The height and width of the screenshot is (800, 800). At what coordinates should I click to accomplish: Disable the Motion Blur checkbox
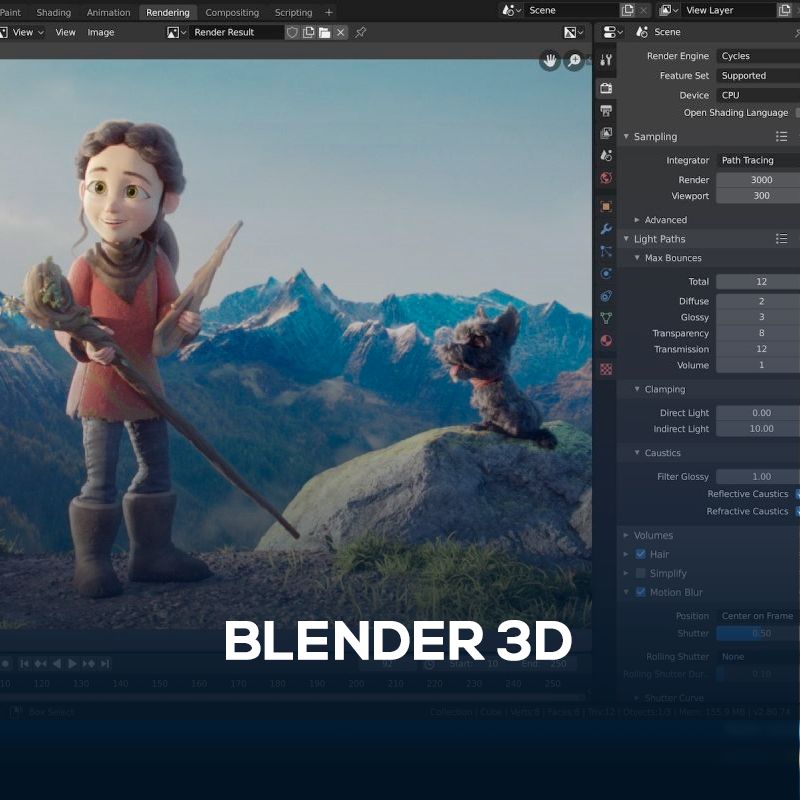coord(640,592)
